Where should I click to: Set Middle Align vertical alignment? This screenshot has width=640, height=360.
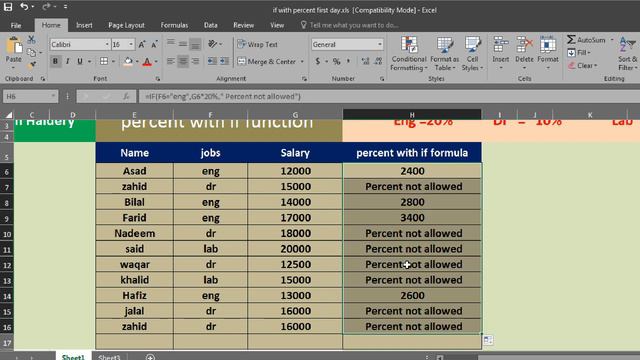(183, 44)
